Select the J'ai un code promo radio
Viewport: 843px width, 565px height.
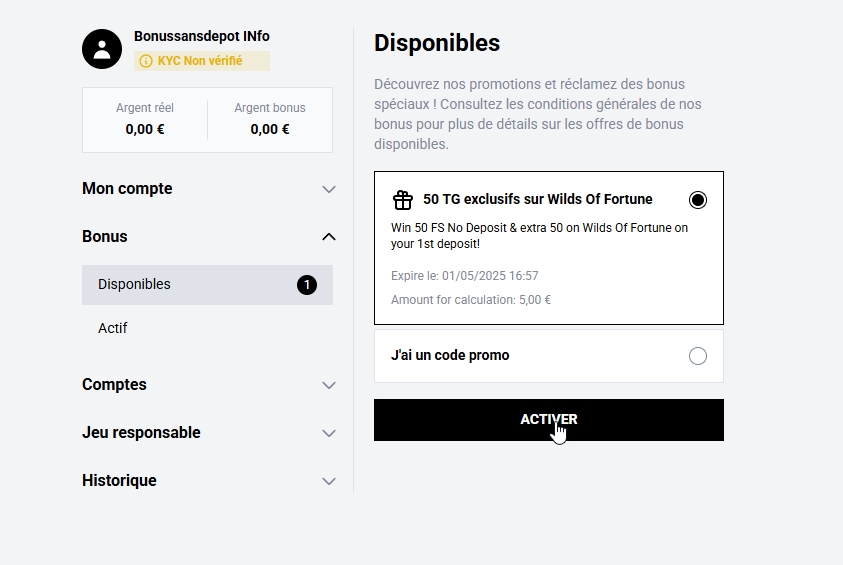pyautogui.click(x=698, y=356)
